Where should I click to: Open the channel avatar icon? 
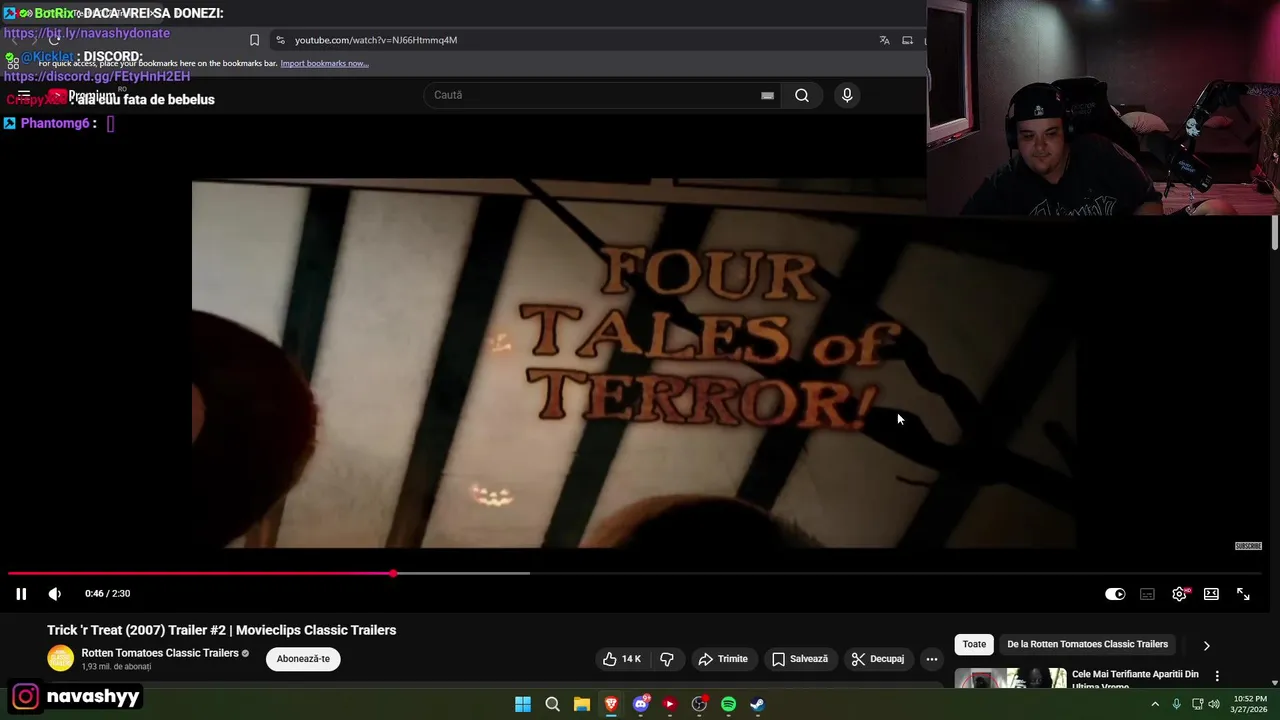click(x=60, y=659)
